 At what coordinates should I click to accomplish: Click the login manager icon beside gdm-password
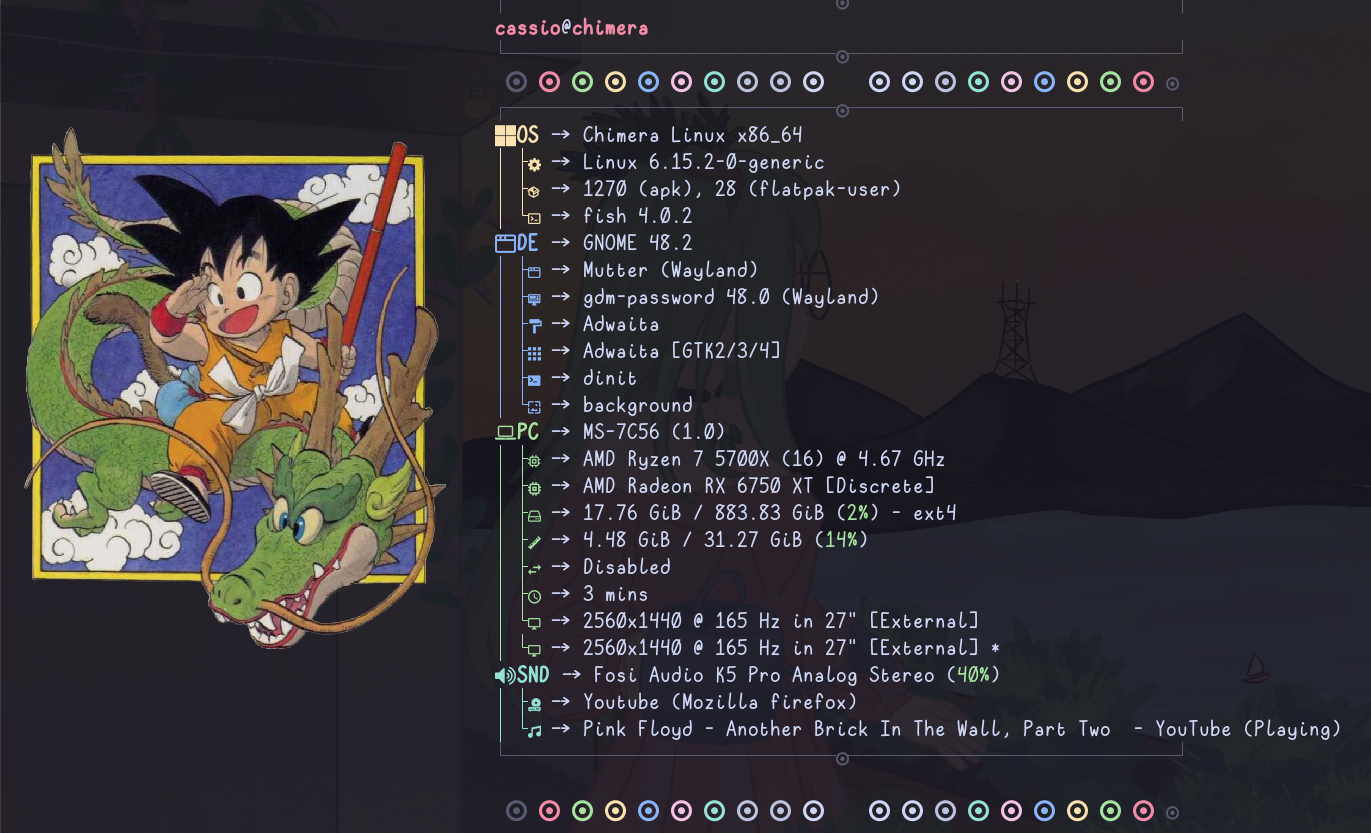pos(534,298)
